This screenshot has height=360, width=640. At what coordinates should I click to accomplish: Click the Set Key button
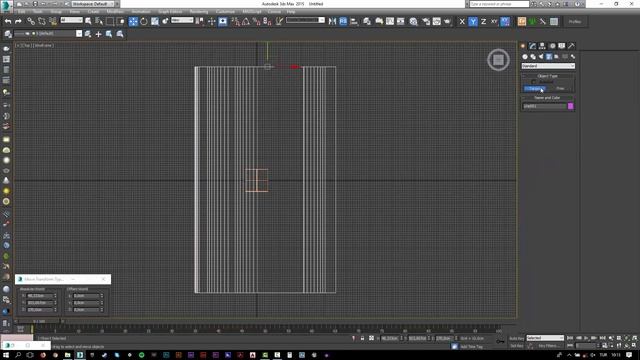516,346
